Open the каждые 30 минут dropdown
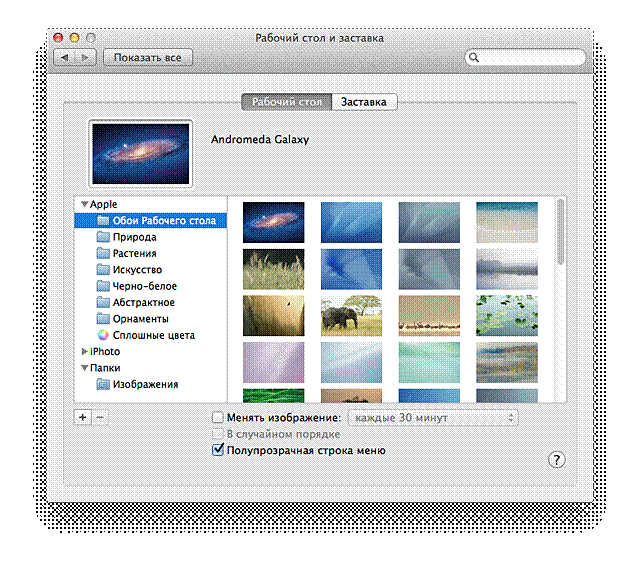The width and height of the screenshot is (640, 567). coord(433,418)
